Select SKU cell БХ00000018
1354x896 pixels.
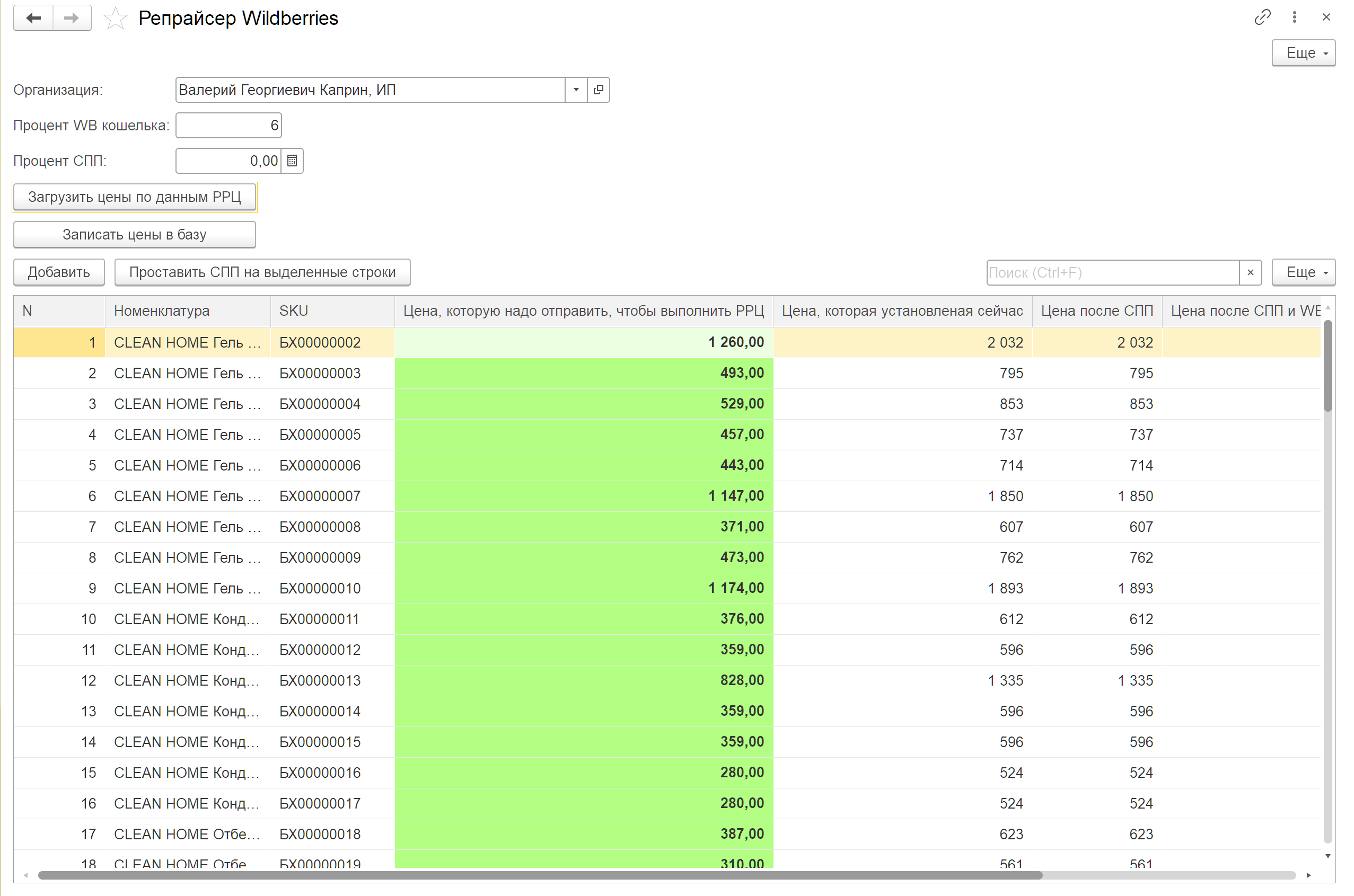(333, 835)
